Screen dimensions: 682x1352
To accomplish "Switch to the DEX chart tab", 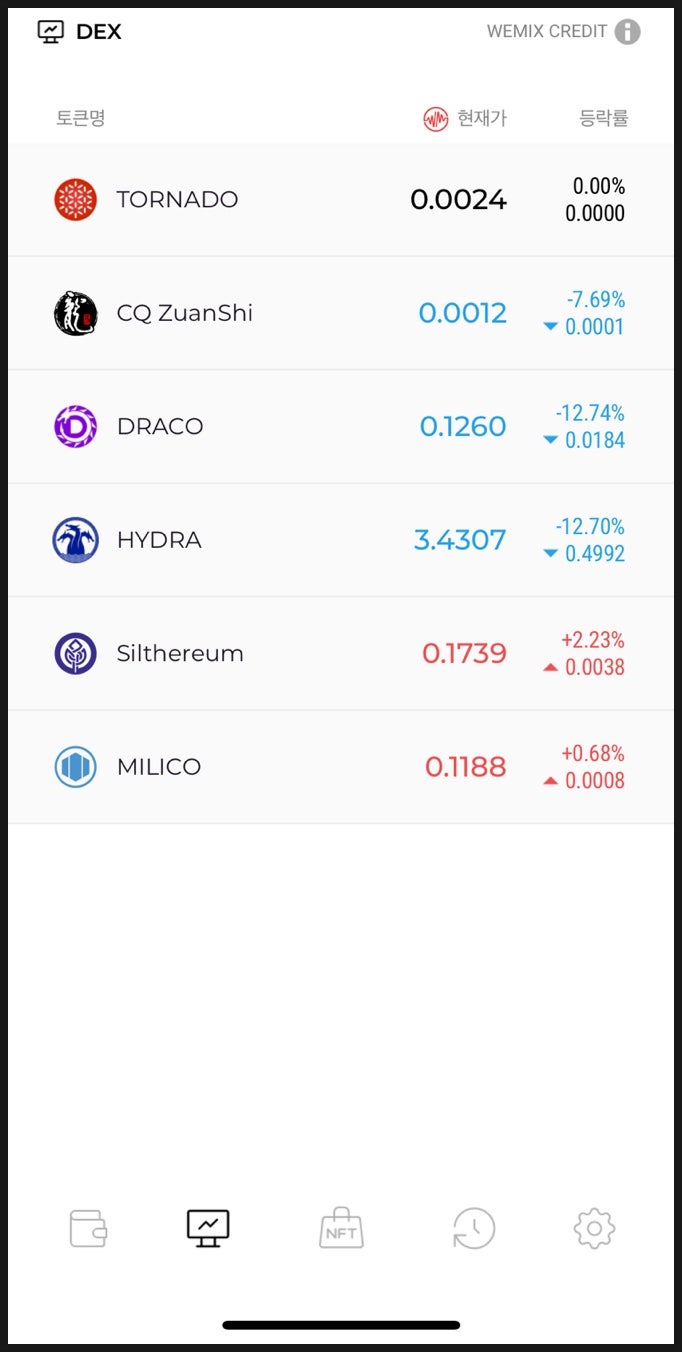I will [x=208, y=1228].
